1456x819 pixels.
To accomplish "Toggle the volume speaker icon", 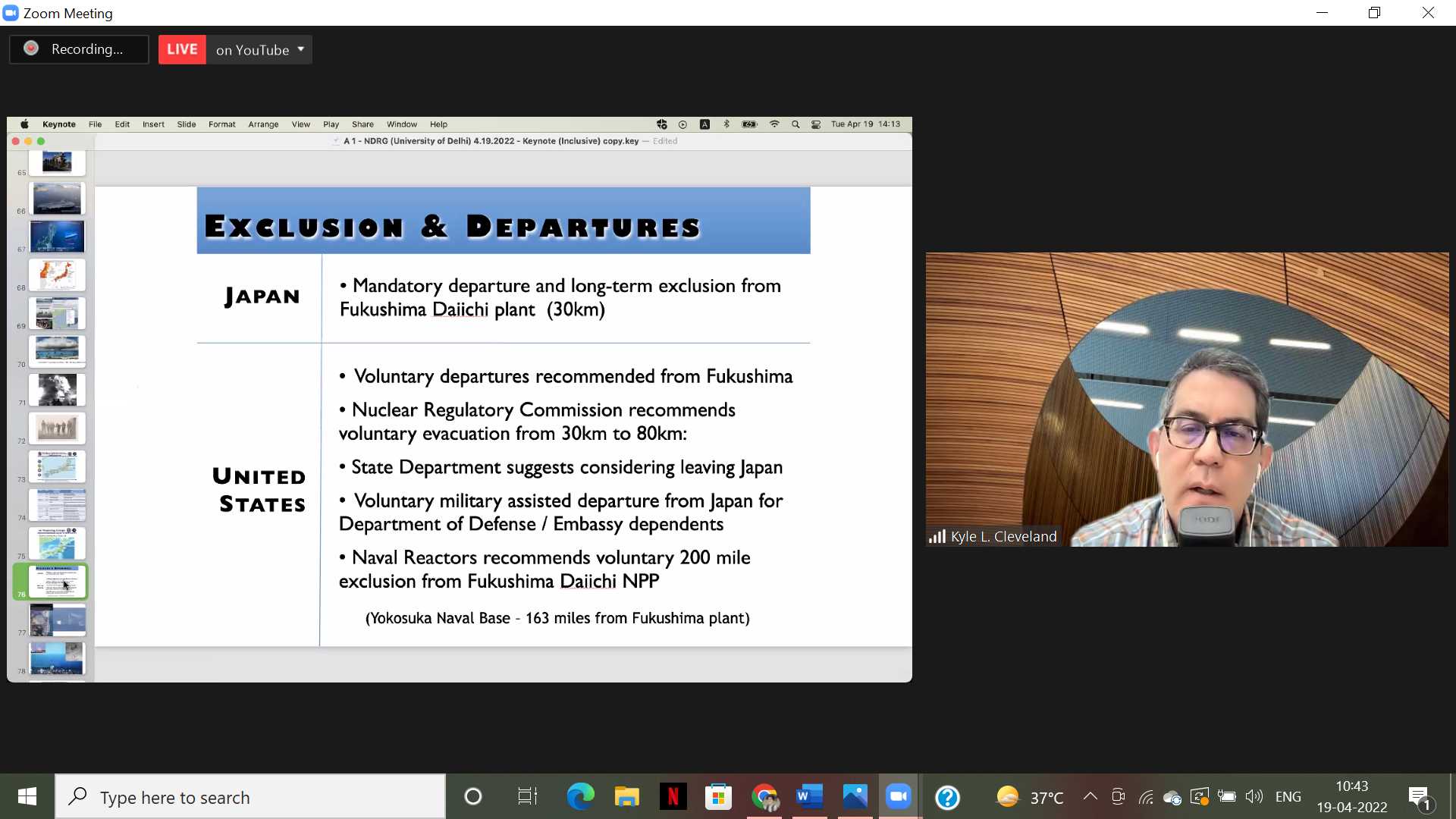I will pyautogui.click(x=1254, y=796).
